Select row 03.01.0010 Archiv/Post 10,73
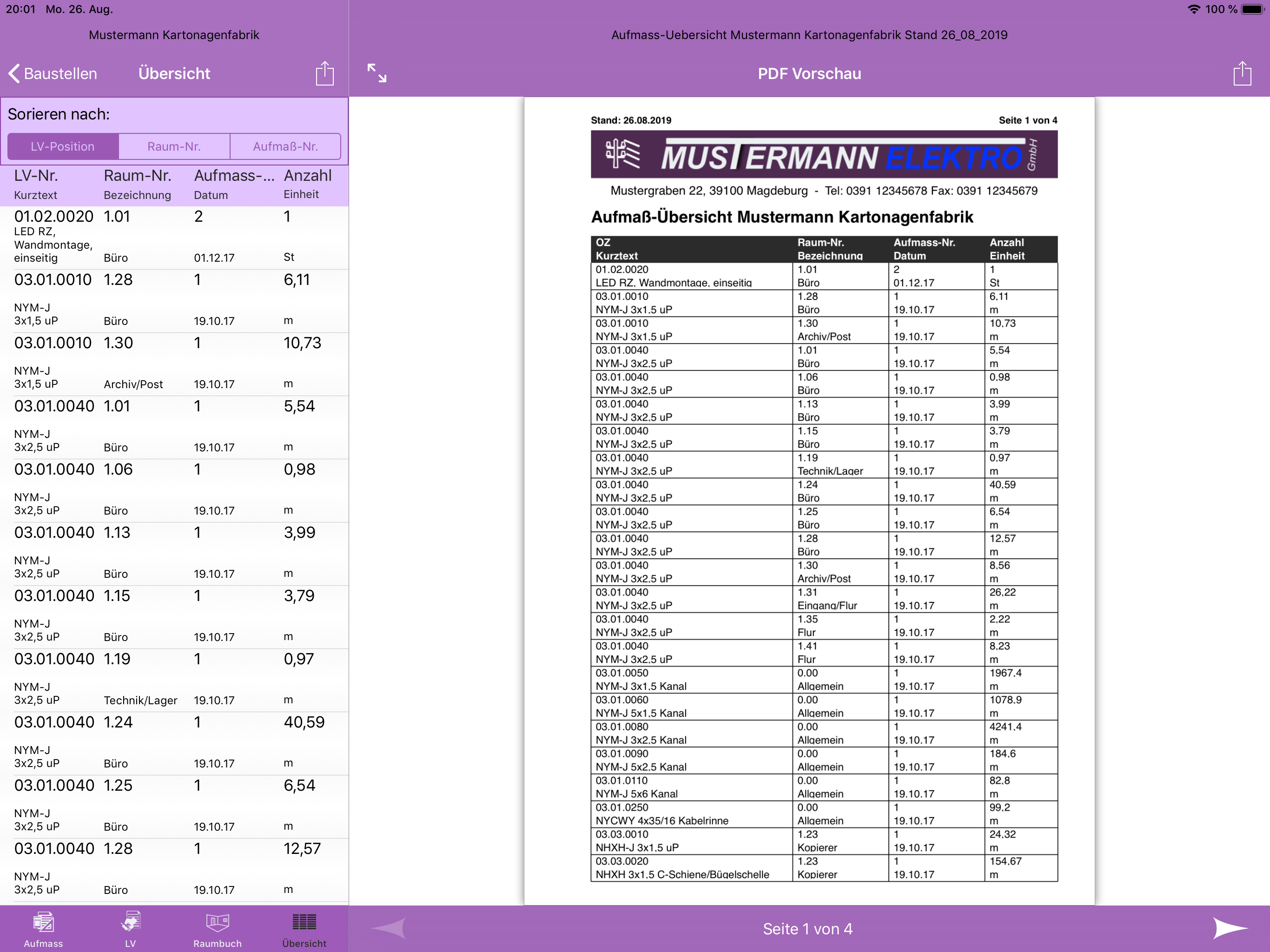Image resolution: width=1270 pixels, height=952 pixels. [174, 364]
